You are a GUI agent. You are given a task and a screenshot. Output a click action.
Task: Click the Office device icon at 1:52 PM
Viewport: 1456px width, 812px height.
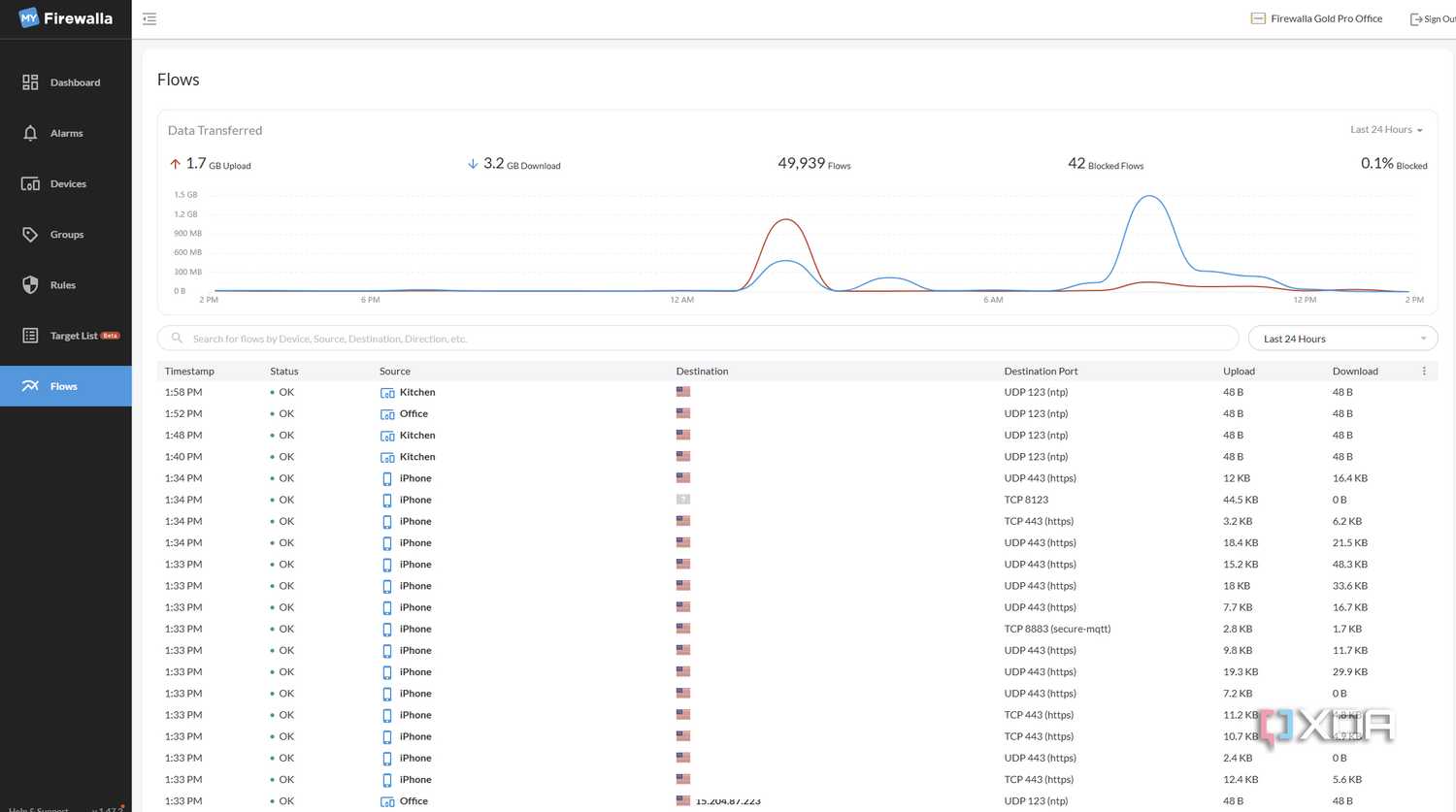(x=387, y=414)
